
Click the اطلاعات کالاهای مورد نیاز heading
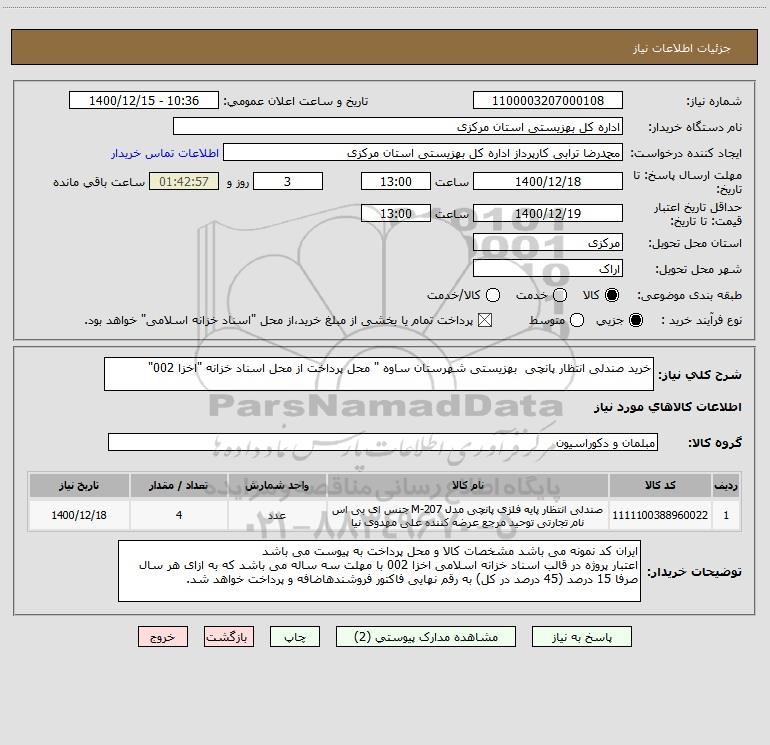[x=668, y=407]
